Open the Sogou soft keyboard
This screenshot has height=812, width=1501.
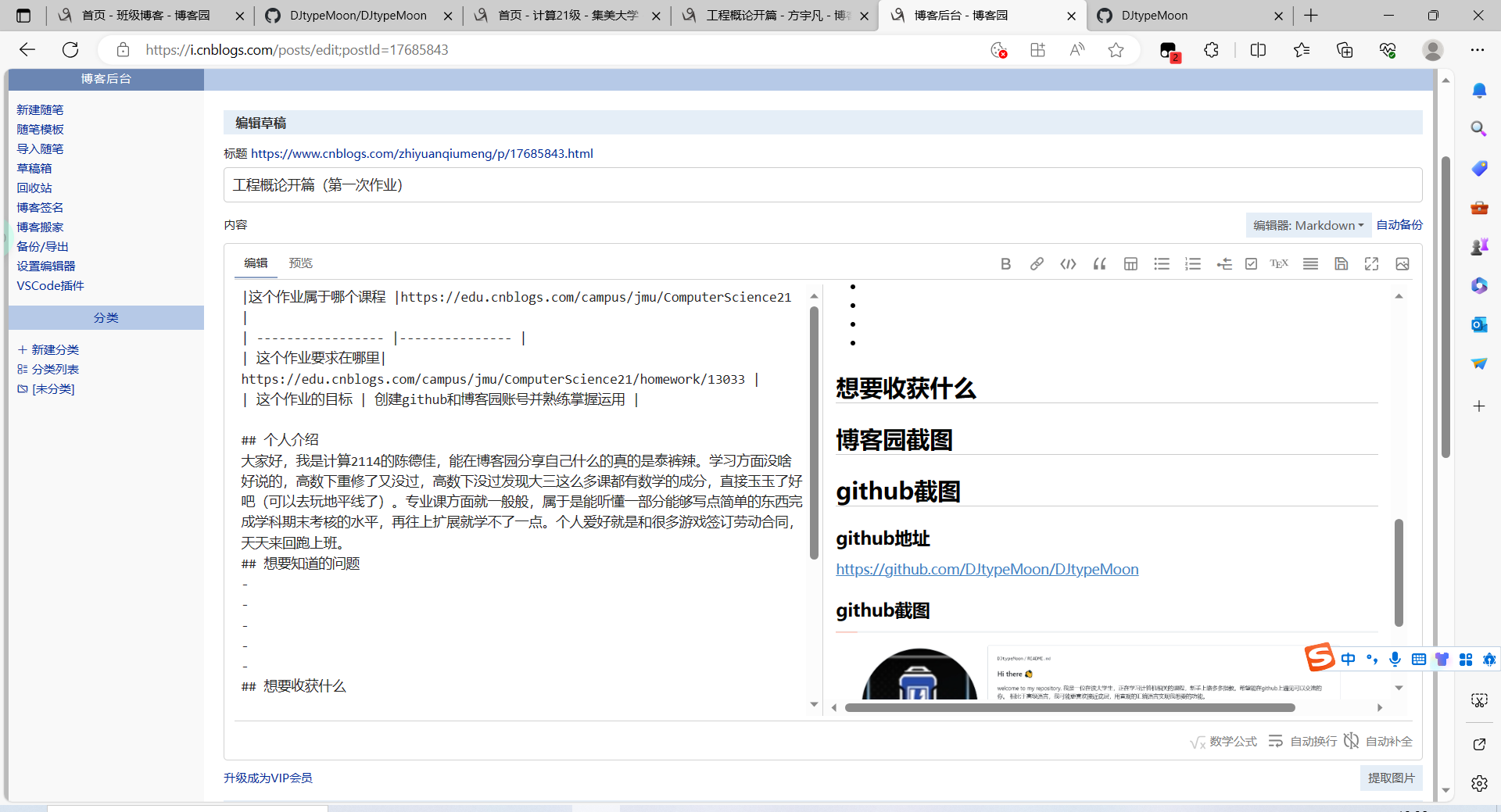(1419, 659)
